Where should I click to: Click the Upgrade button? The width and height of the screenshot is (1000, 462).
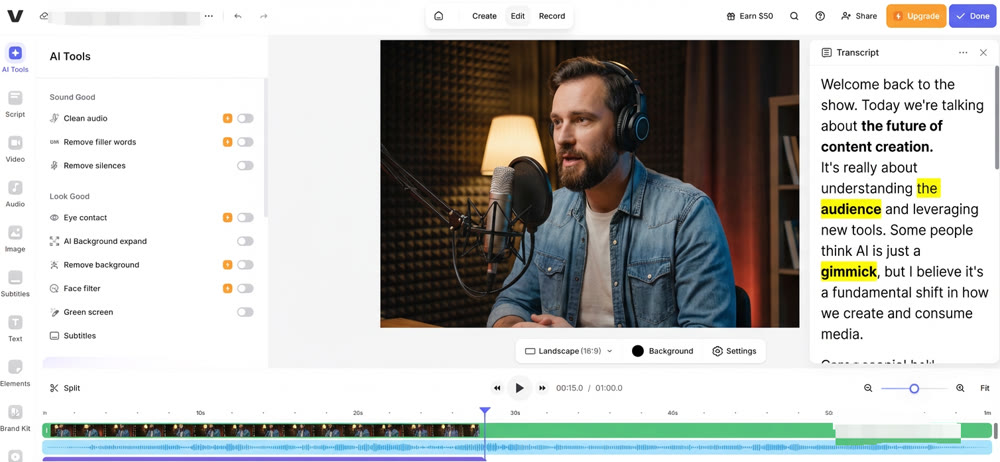916,16
